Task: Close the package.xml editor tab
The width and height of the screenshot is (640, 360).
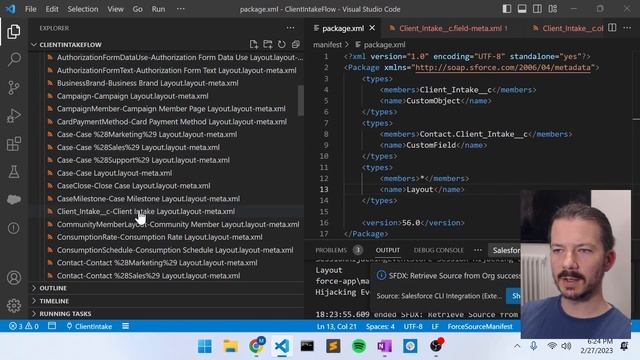Action: 372,28
